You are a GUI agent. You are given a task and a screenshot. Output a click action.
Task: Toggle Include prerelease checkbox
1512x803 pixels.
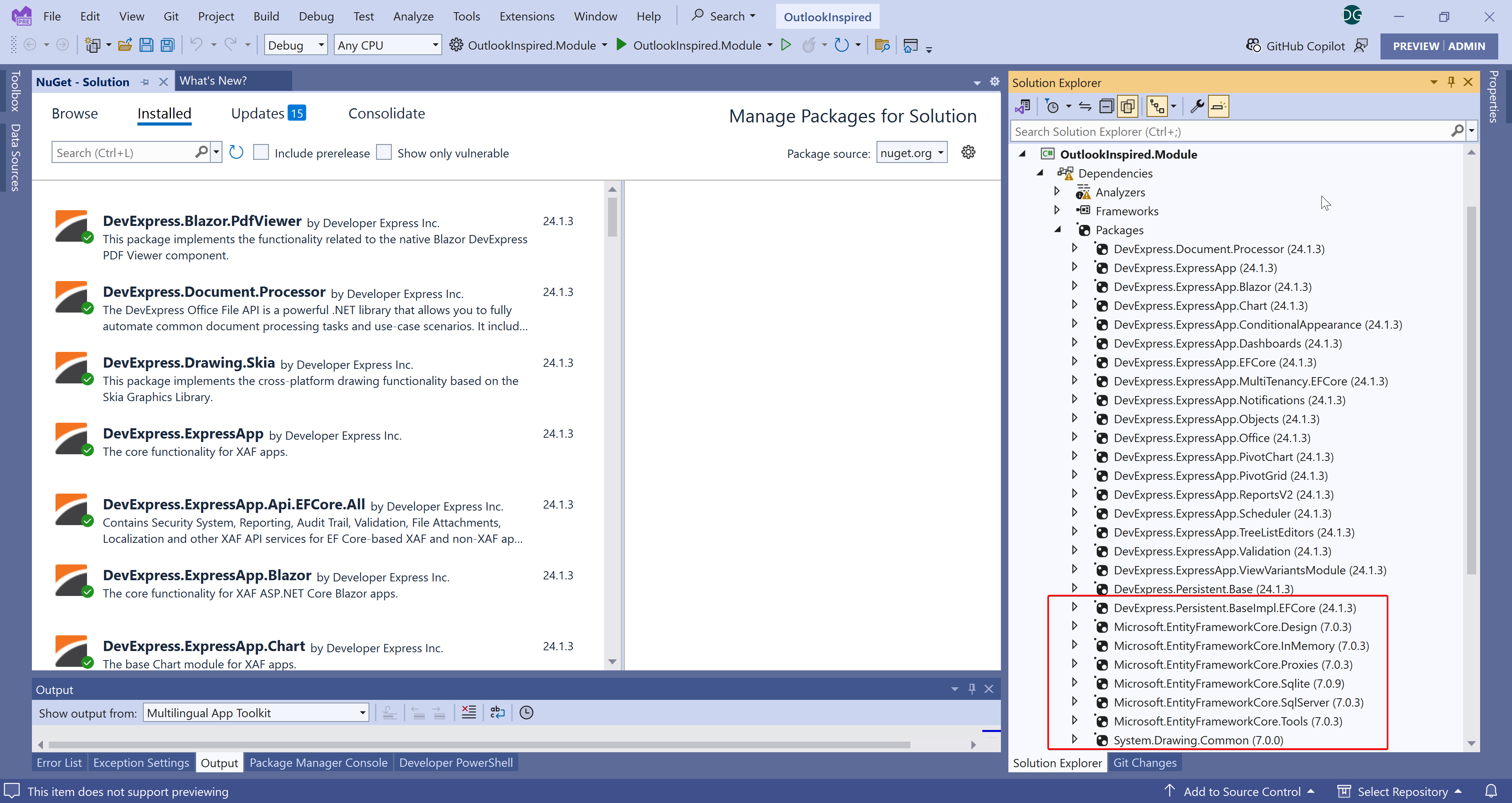tap(261, 153)
